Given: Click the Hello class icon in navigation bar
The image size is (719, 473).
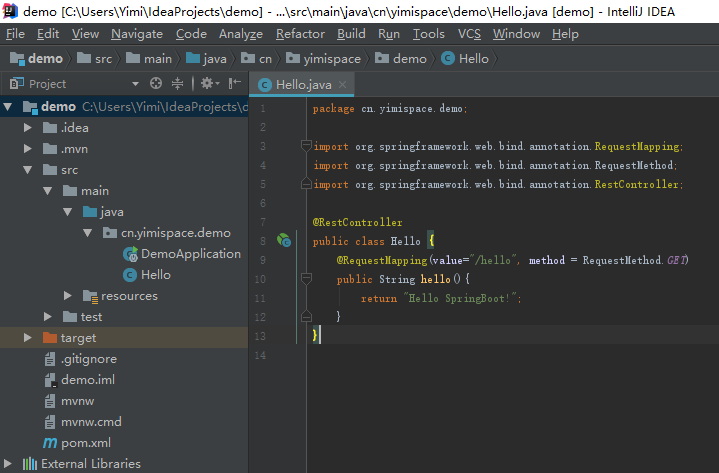Looking at the screenshot, I should (448, 58).
